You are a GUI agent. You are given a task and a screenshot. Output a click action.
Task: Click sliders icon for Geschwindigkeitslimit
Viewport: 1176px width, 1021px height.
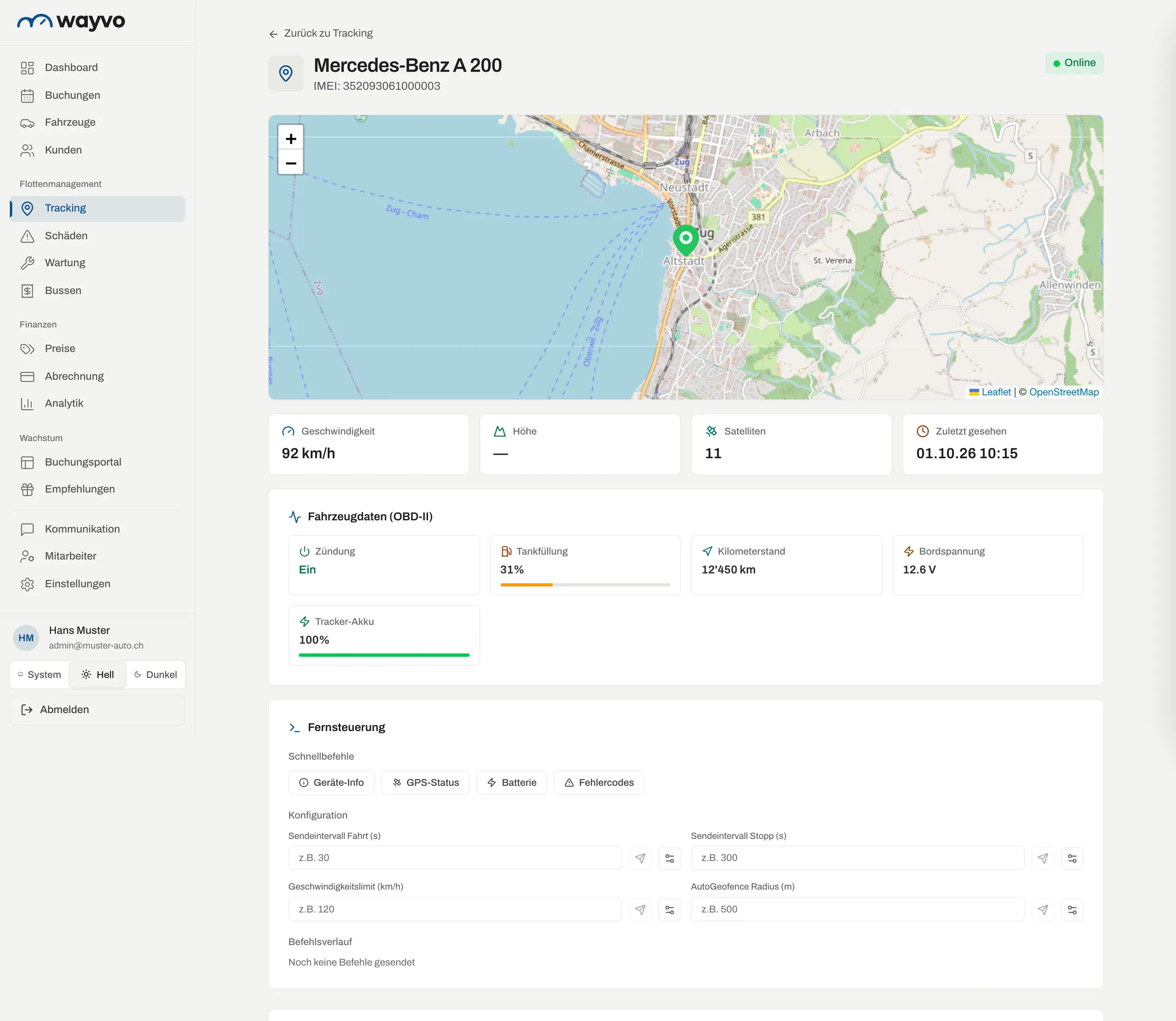pyautogui.click(x=670, y=909)
